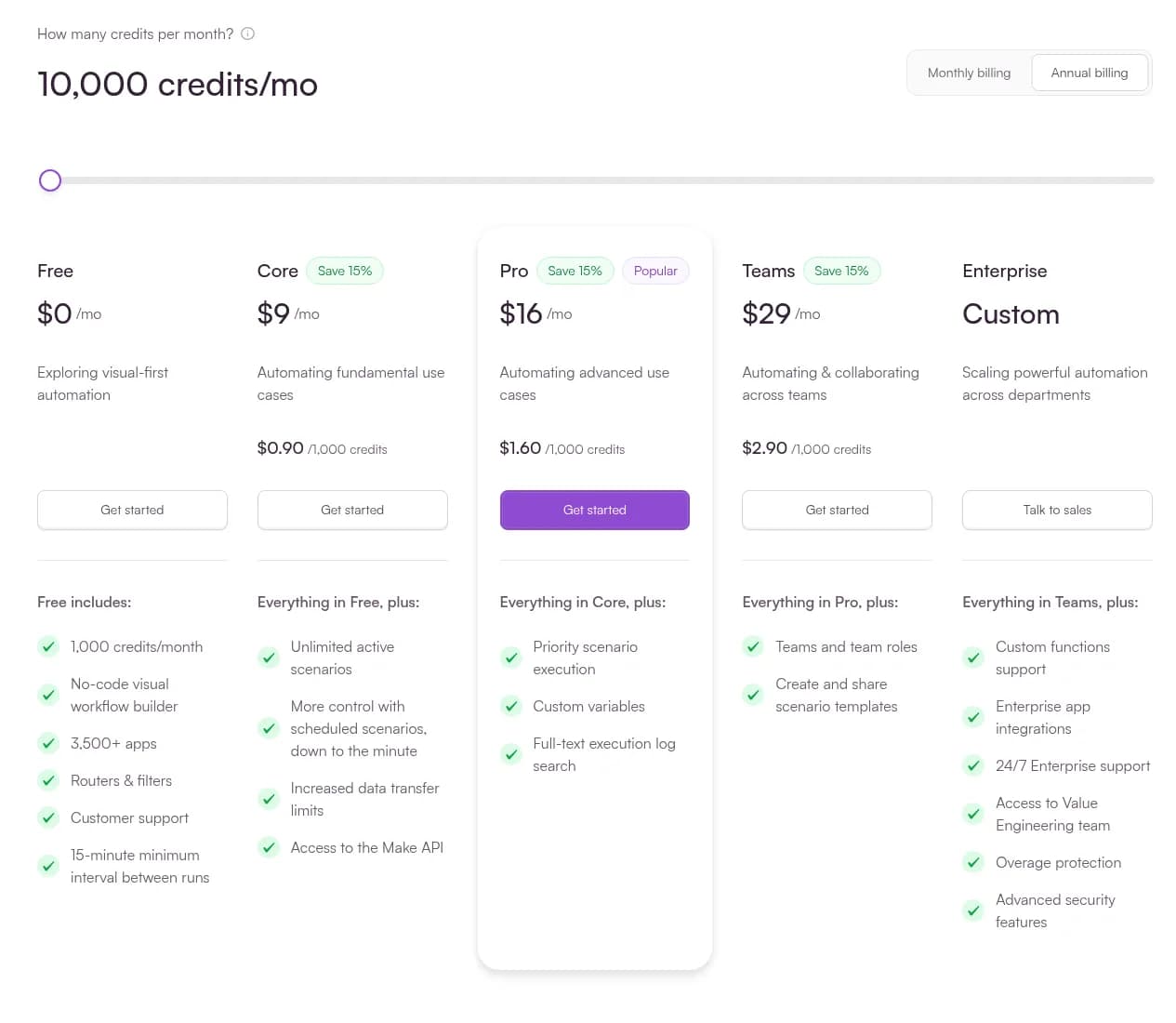1176x1023 pixels.
Task: Click Core plan Save 15% badge
Action: tap(345, 271)
